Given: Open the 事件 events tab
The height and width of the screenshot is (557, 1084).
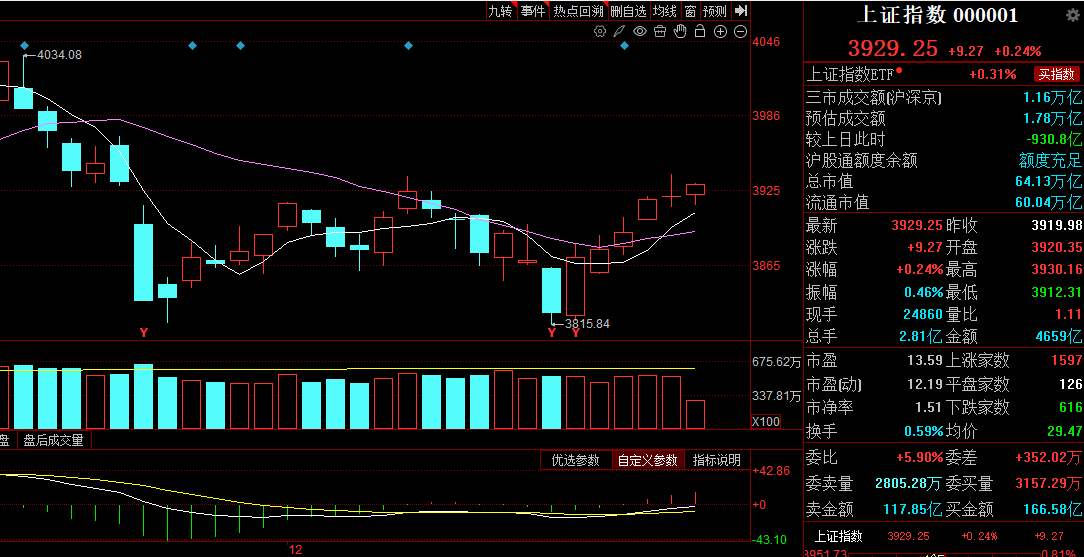Looking at the screenshot, I should point(533,11).
